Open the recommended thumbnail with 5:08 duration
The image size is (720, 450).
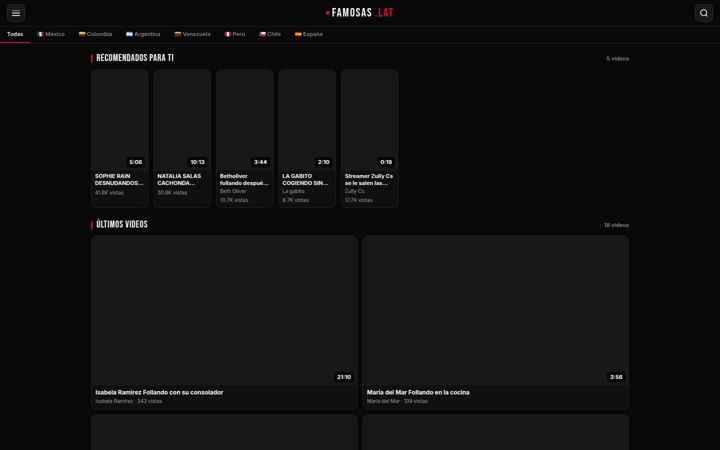coord(120,120)
